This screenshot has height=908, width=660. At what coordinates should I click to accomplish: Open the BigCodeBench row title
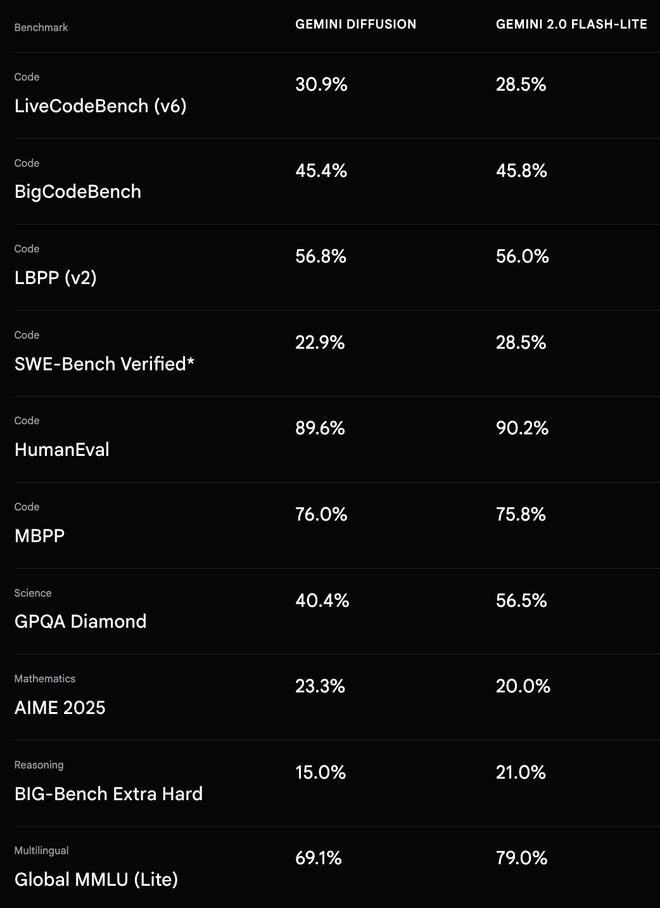78,192
